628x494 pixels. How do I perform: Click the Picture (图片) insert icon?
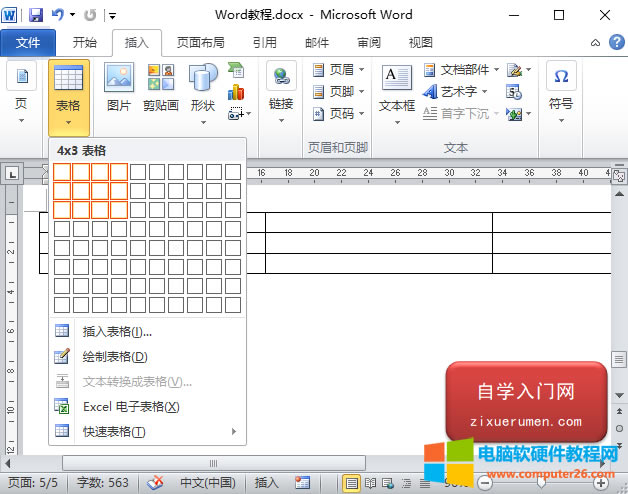click(119, 85)
